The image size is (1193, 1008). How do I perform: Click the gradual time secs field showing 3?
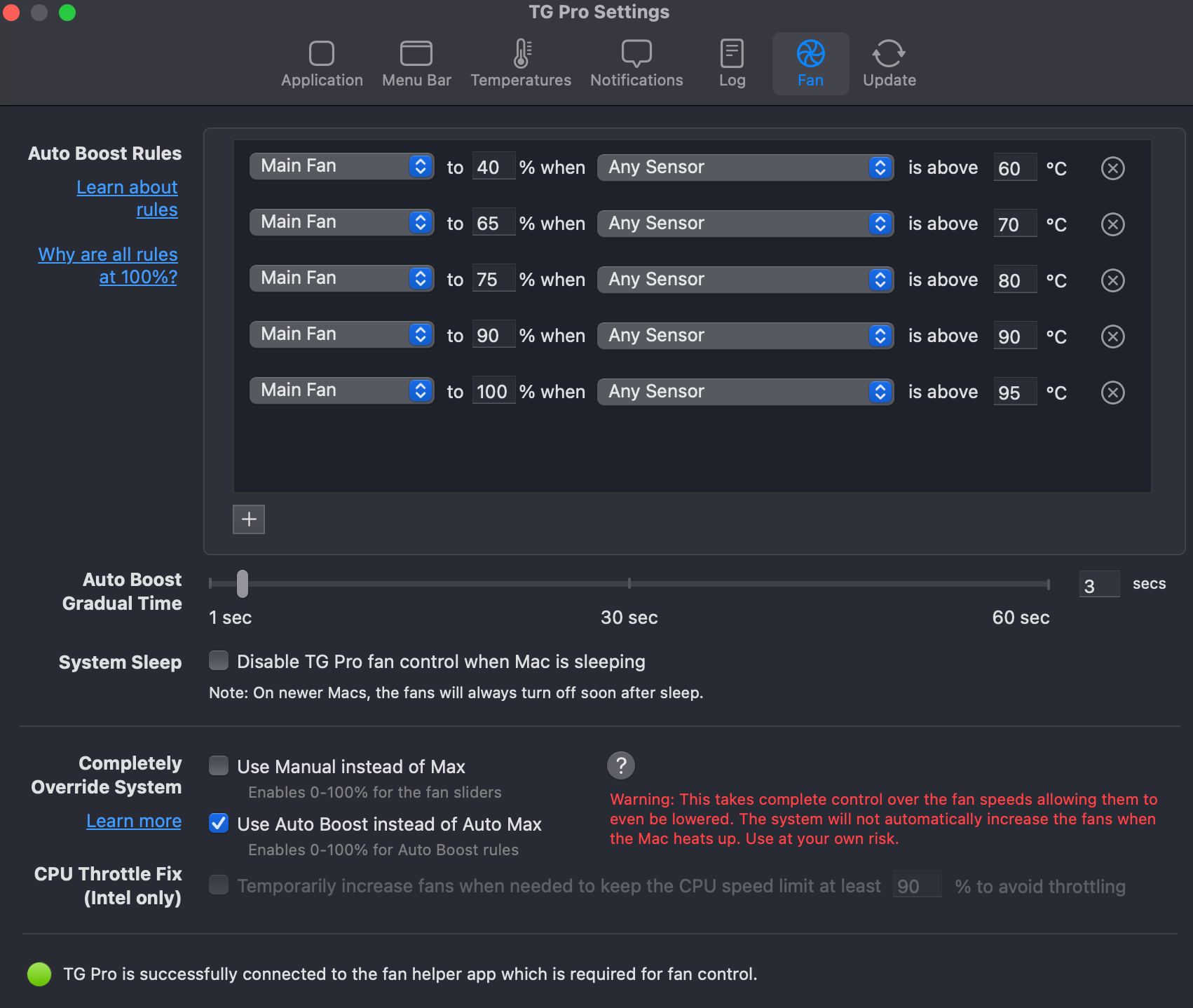1099,585
